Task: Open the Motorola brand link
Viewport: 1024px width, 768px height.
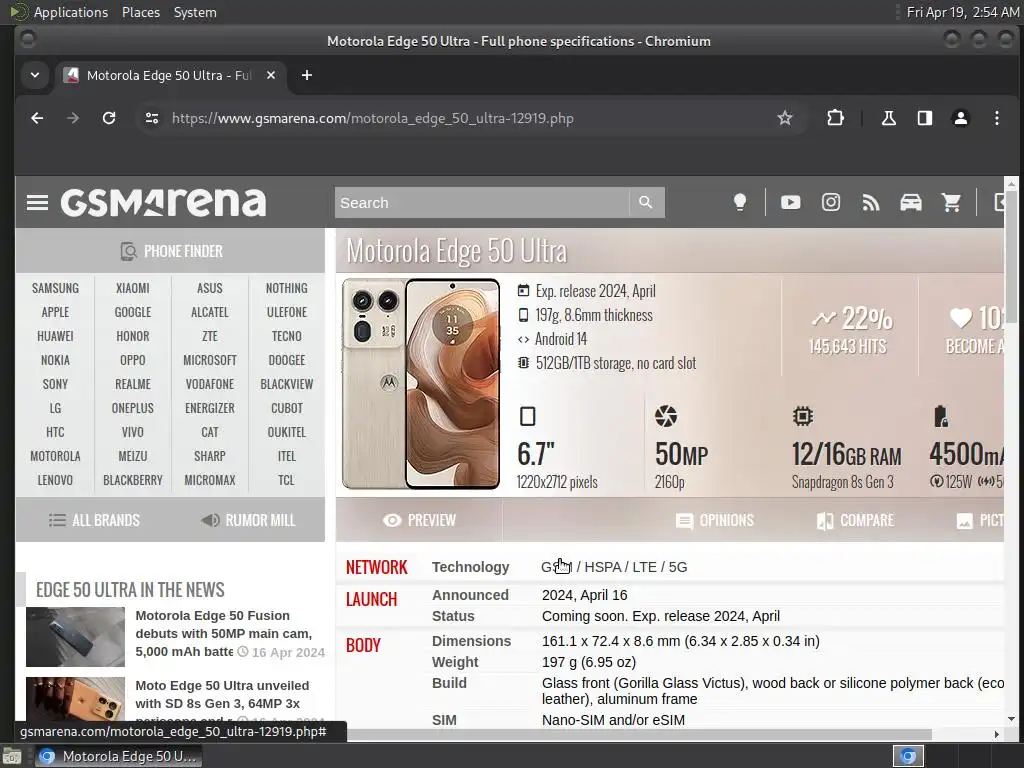Action: point(56,456)
